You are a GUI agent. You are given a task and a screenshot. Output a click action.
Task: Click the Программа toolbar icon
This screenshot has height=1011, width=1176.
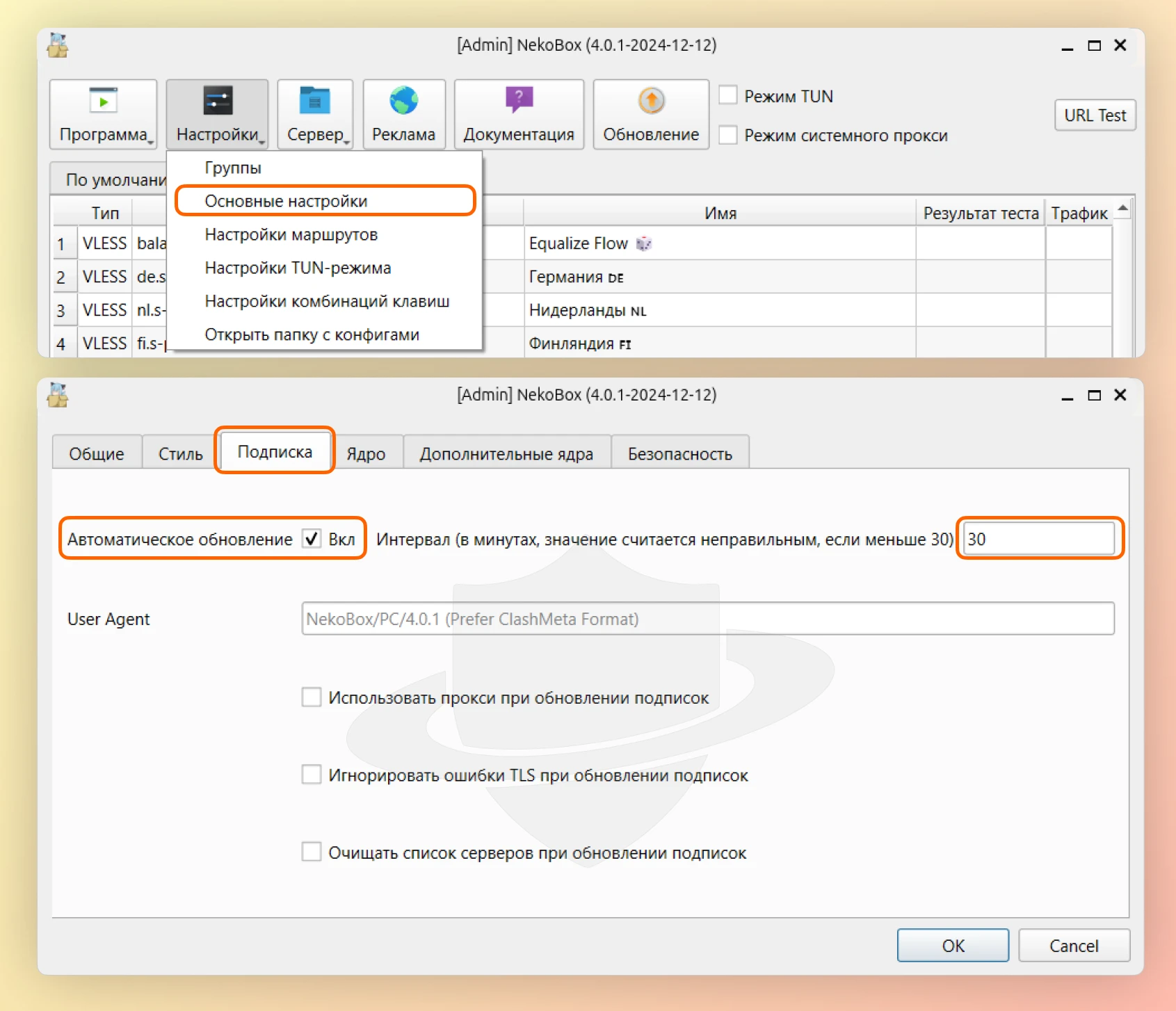click(103, 102)
